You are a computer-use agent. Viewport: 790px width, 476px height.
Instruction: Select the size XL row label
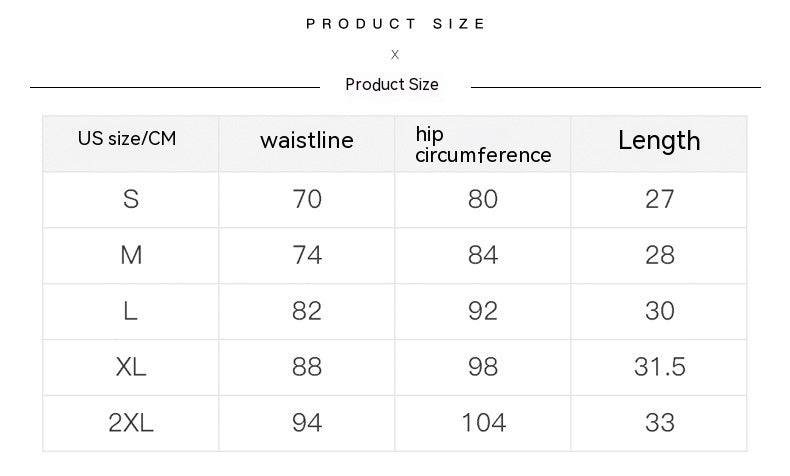130,367
